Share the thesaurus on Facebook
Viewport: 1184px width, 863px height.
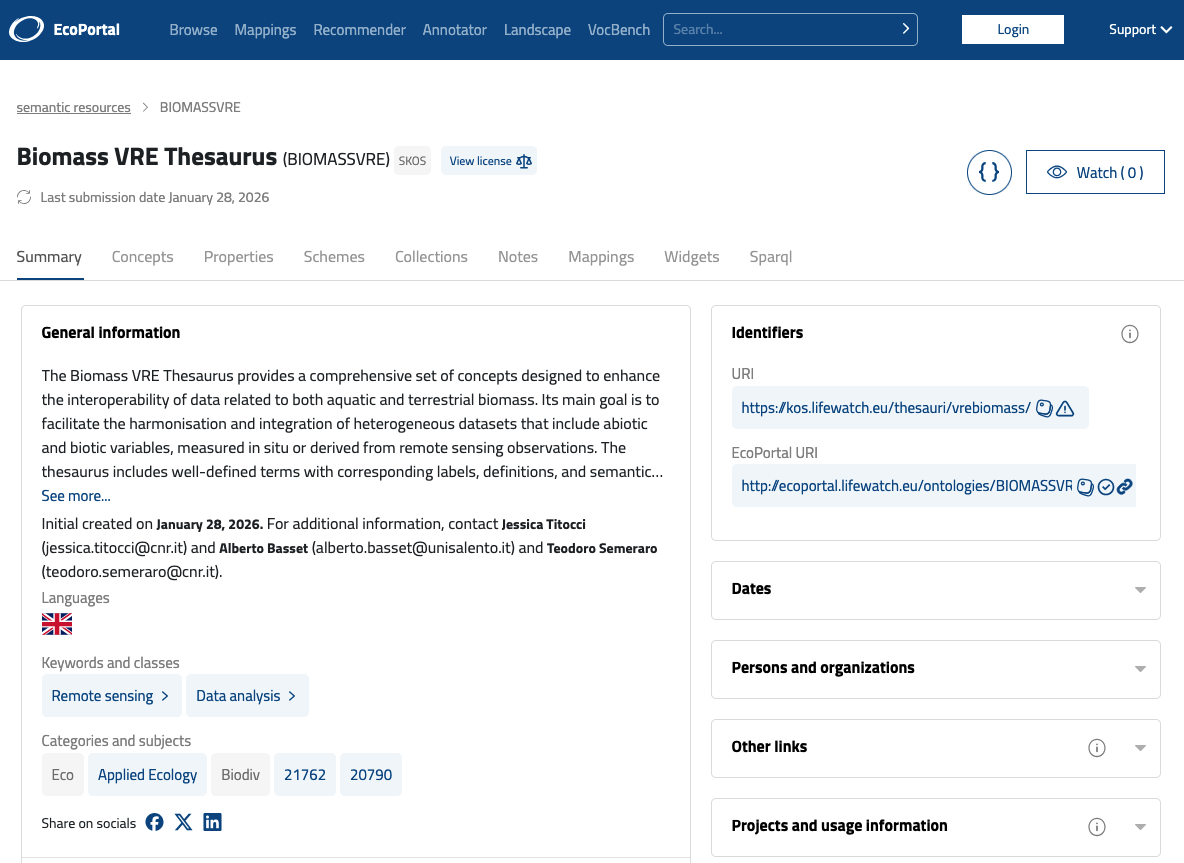point(154,822)
